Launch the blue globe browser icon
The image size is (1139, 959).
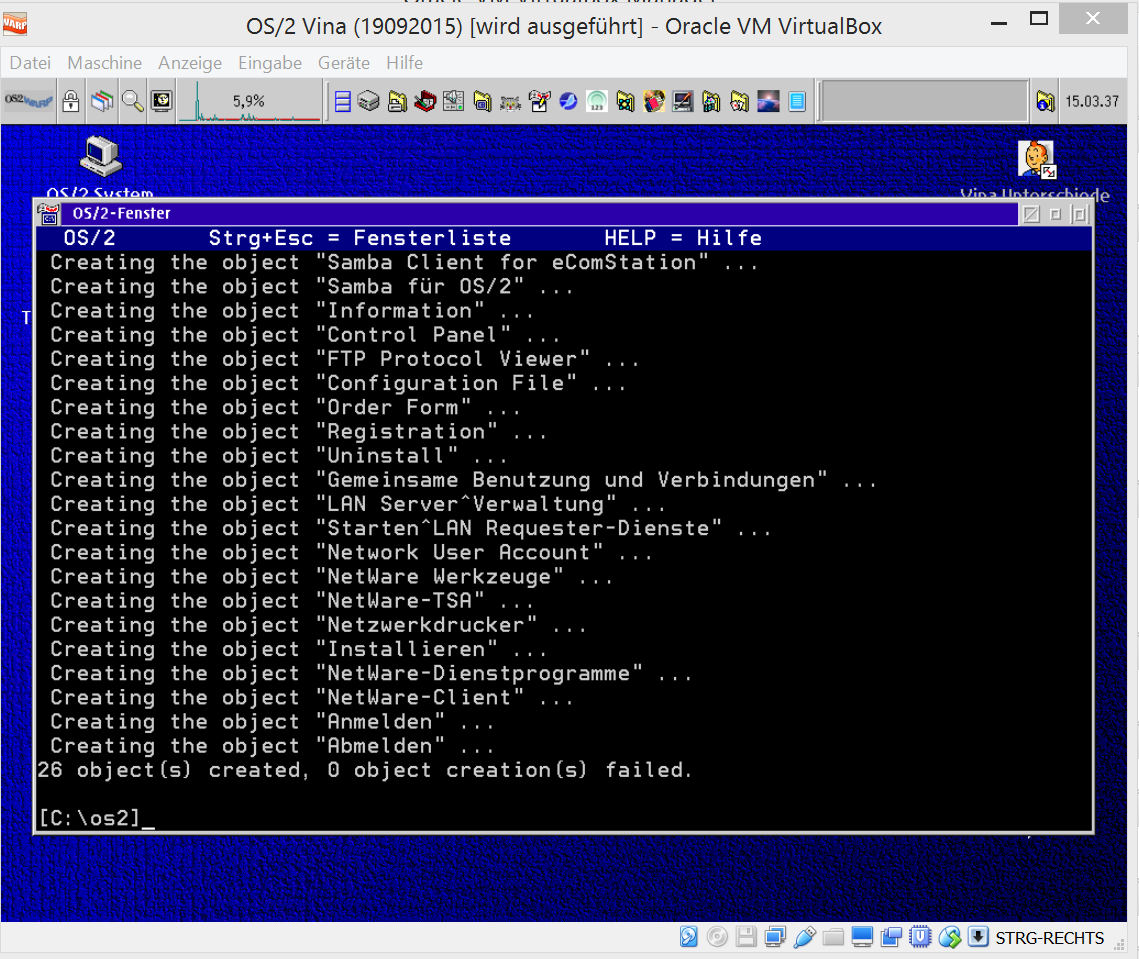pyautogui.click(x=568, y=101)
